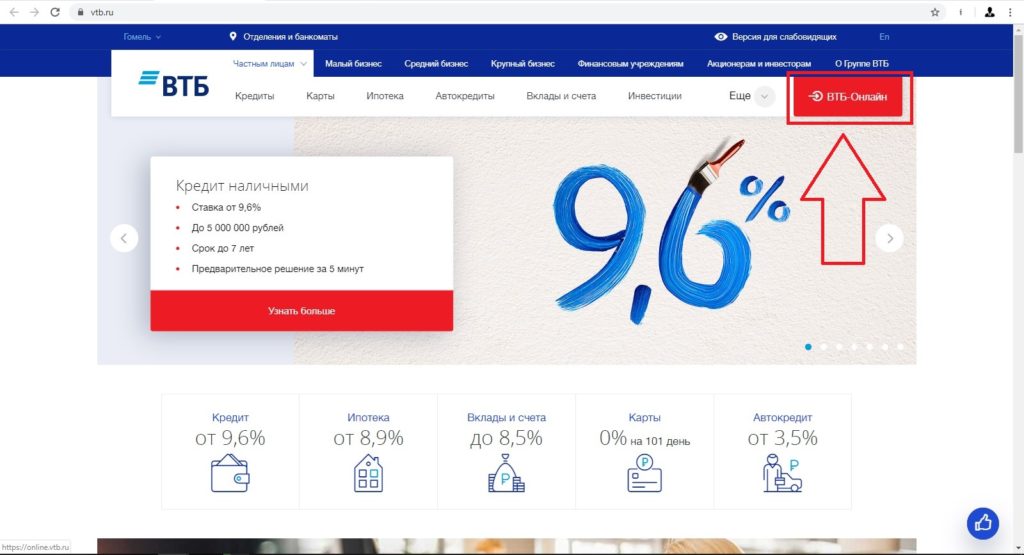Open Версия для слабовидящих link
This screenshot has height=555, width=1024.
[784, 37]
